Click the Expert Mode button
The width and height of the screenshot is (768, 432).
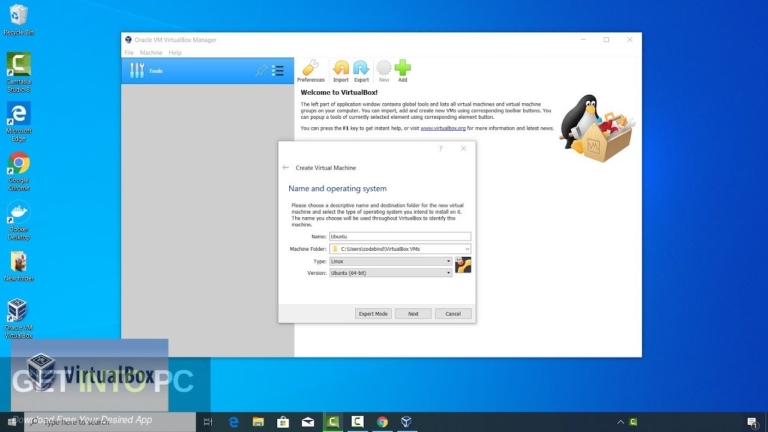pos(373,313)
